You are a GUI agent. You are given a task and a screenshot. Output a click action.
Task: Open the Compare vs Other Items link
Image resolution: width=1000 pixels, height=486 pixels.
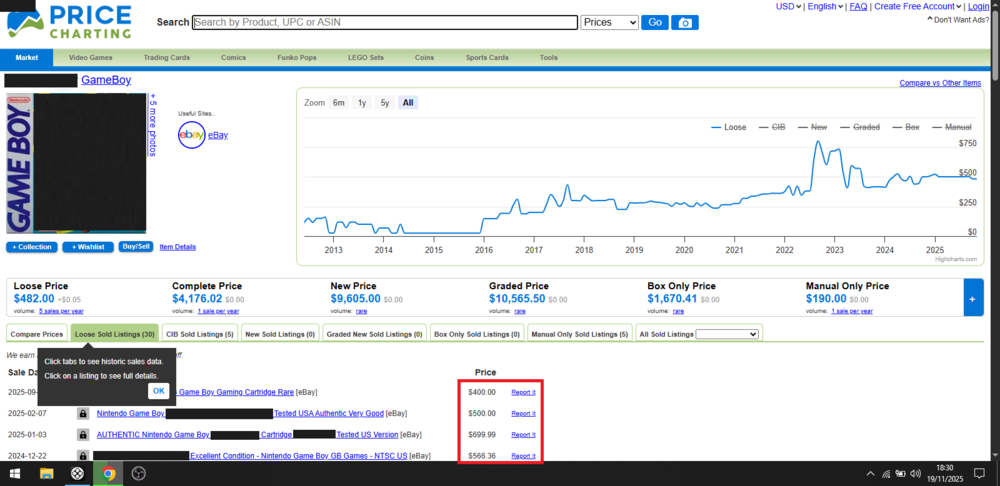[x=939, y=83]
